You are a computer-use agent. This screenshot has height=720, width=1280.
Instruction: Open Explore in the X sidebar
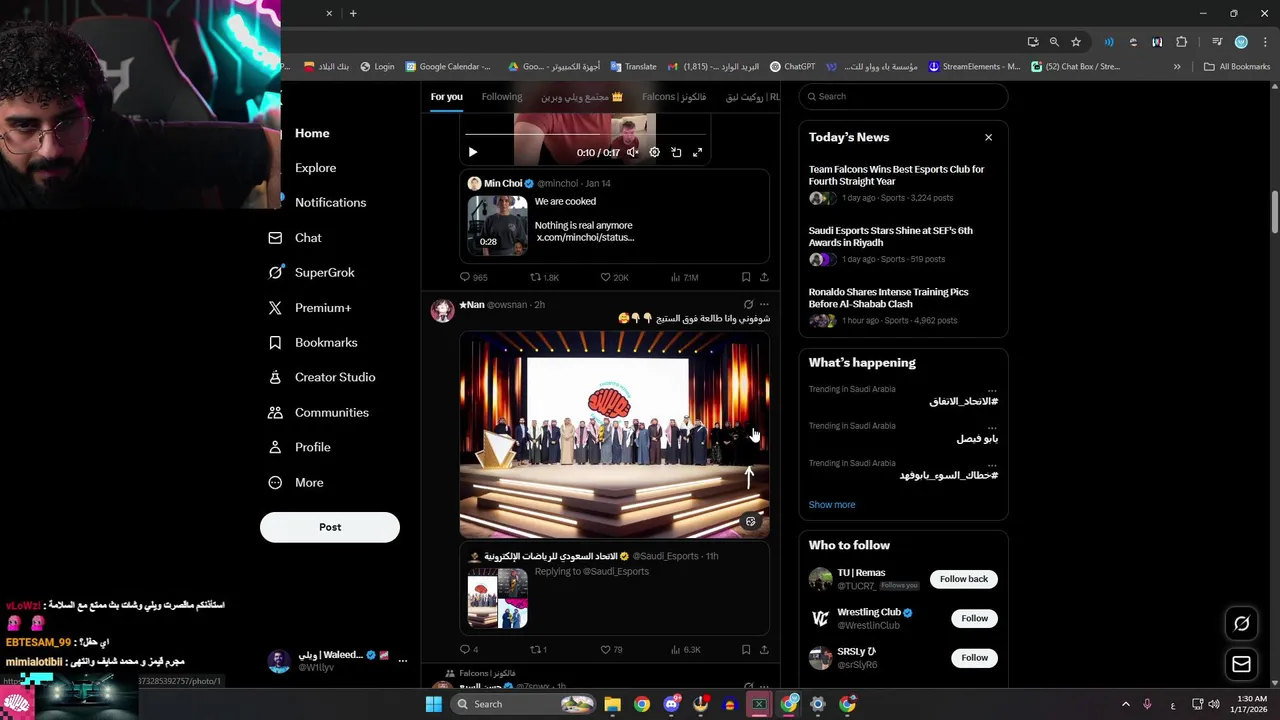(x=315, y=168)
